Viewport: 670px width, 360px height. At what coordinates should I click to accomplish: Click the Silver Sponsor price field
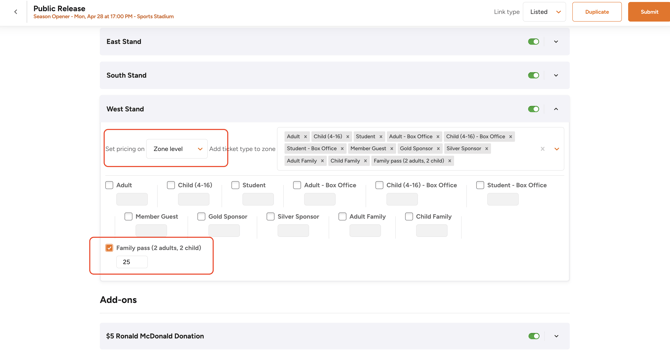coord(293,231)
